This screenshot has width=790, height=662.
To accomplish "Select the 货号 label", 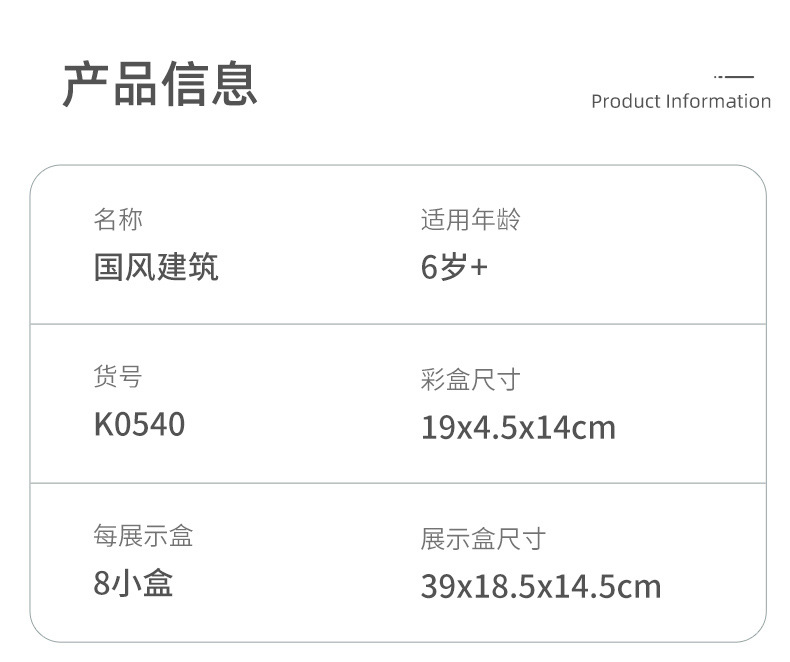I will [118, 377].
